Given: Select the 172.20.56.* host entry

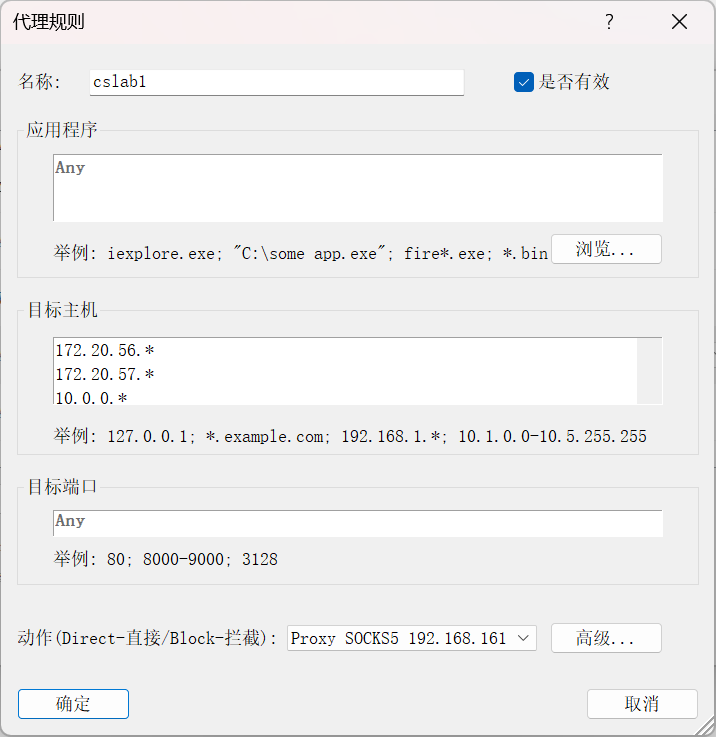Looking at the screenshot, I should click(105, 350).
